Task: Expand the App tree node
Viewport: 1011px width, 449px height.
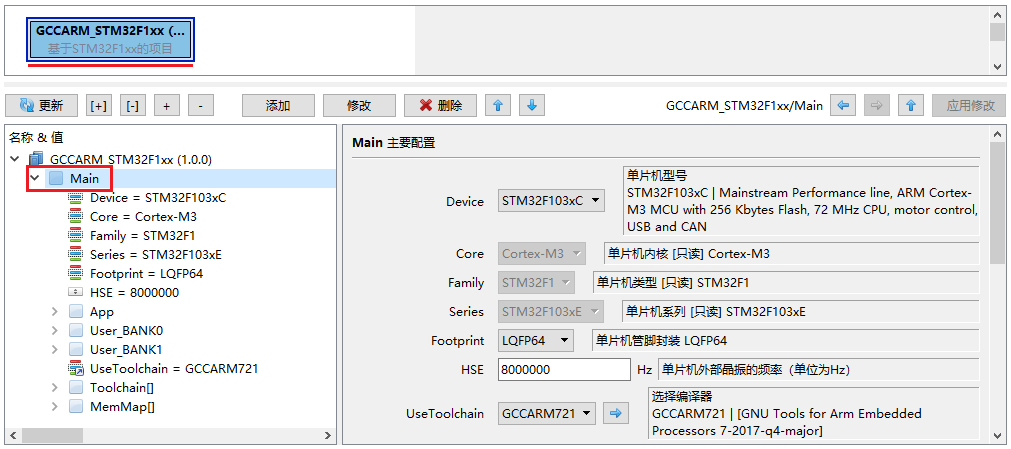Action: (56, 312)
